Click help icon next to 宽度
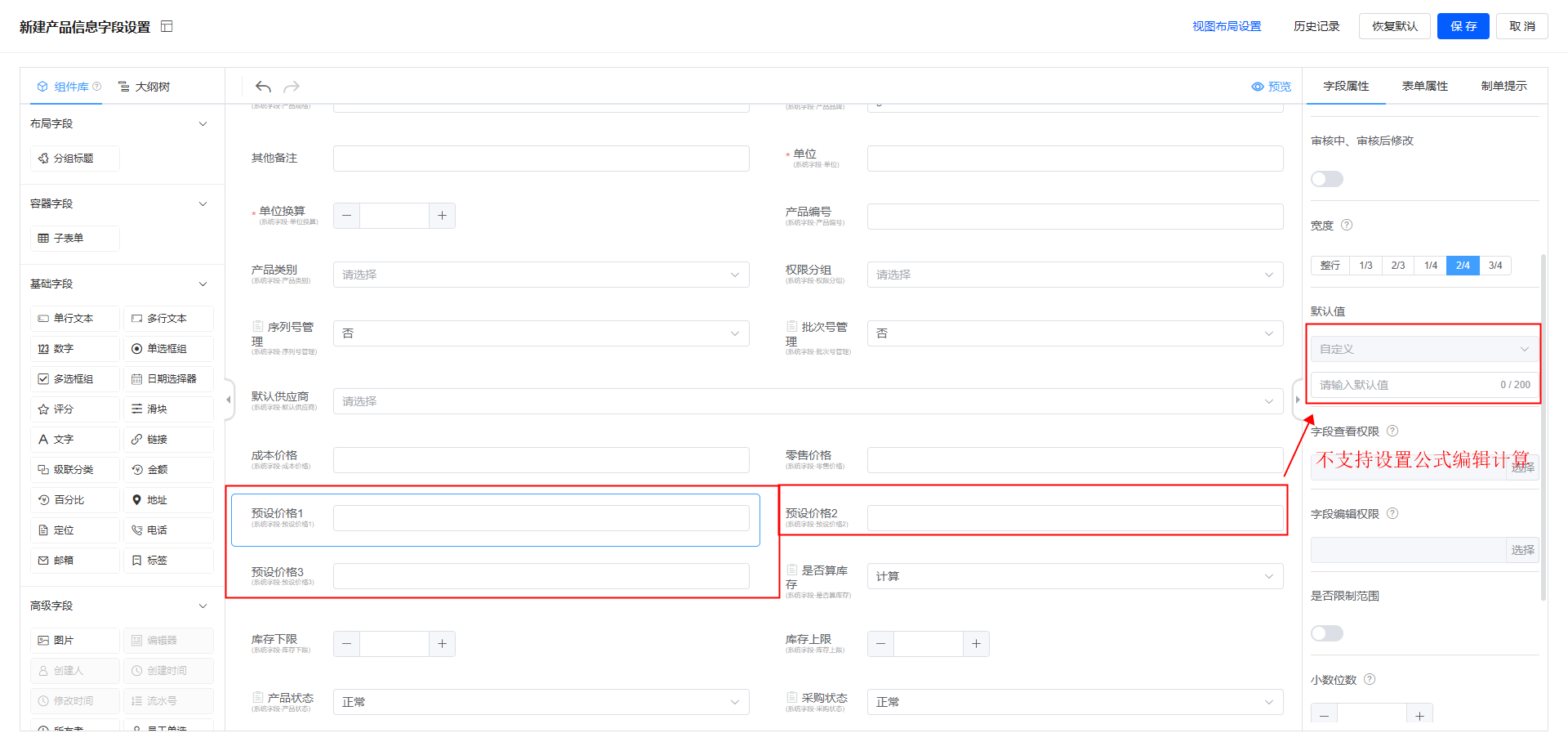The width and height of the screenshot is (1568, 751). click(1347, 225)
